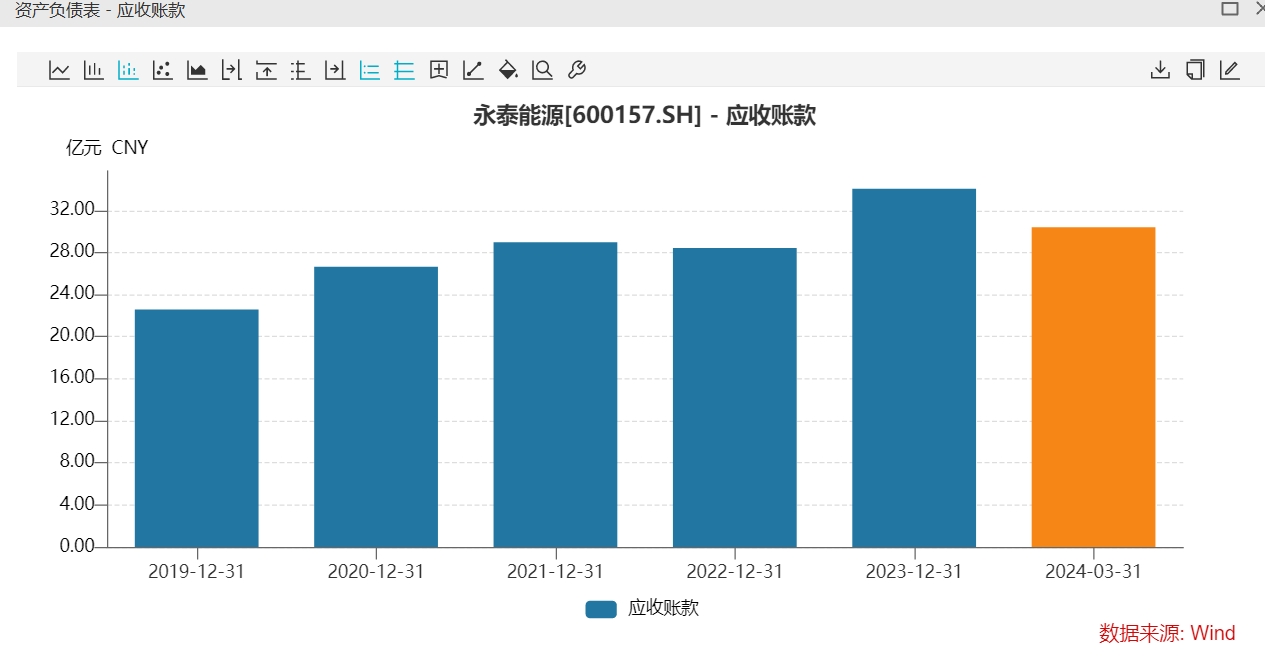
Task: Click the 亿元 CNY unit label
Action: pyautogui.click(x=107, y=148)
